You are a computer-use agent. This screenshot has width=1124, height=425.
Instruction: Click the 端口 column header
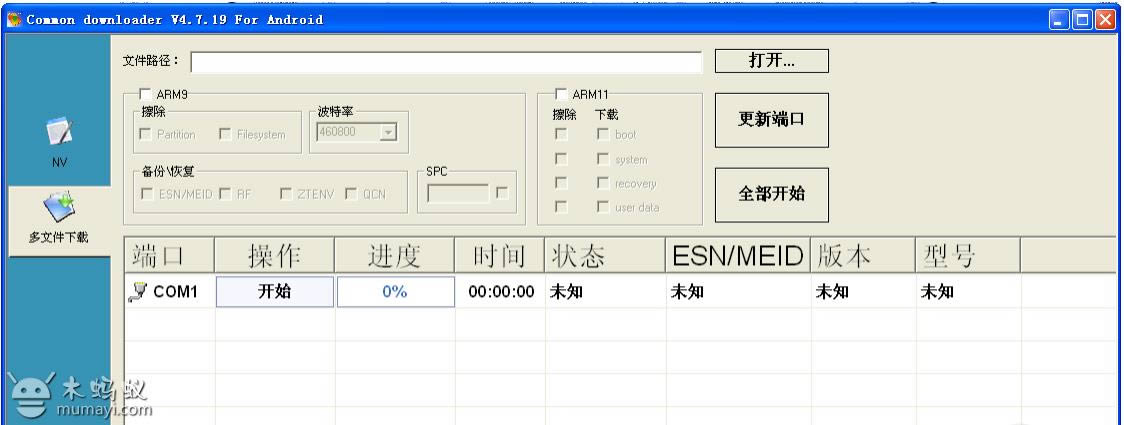[169, 257]
